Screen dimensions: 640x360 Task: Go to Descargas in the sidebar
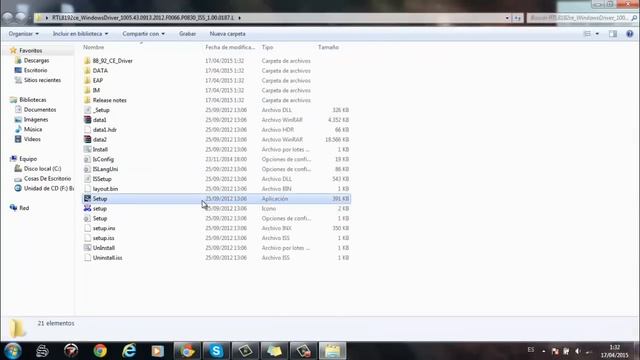36,60
